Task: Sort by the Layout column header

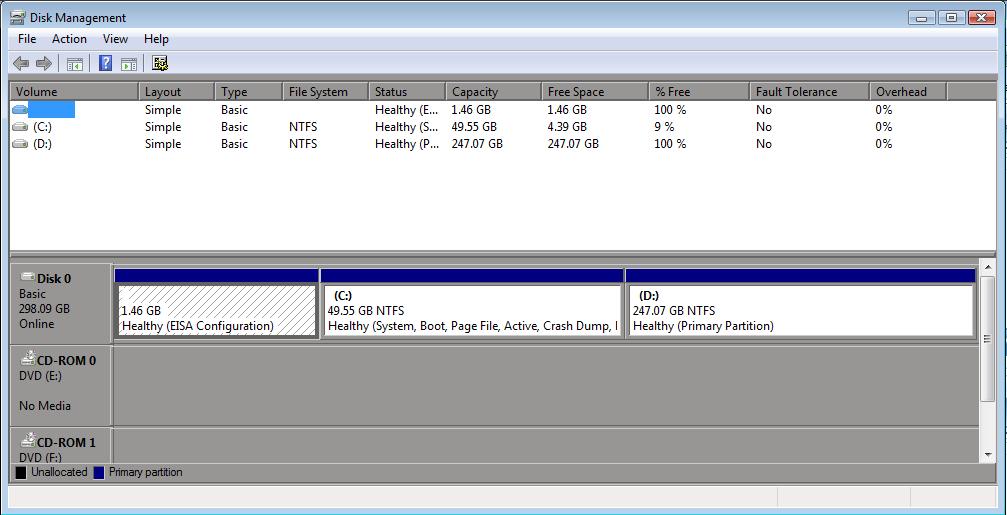Action: click(177, 92)
